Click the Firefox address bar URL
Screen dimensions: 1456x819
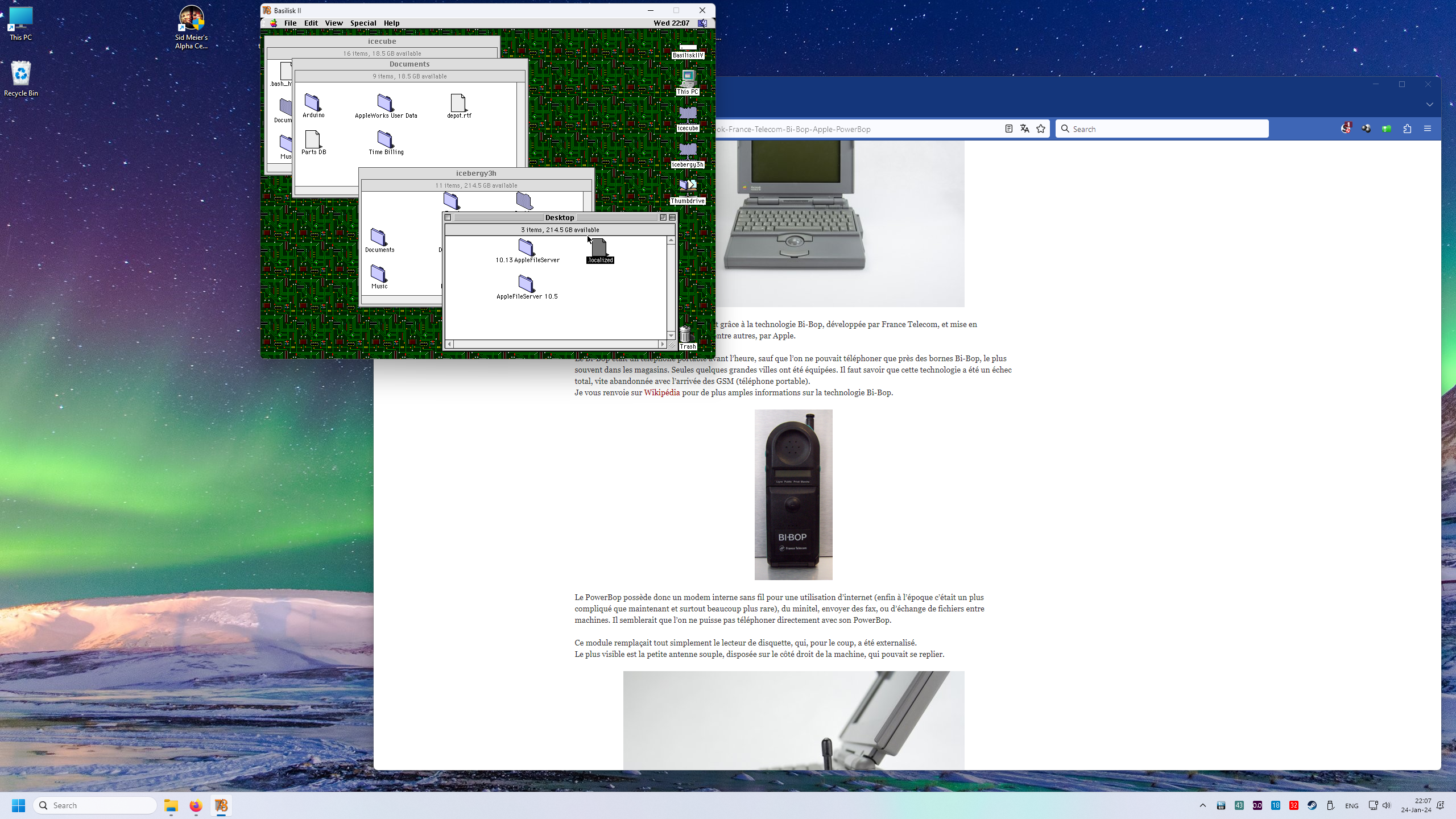pos(793,129)
